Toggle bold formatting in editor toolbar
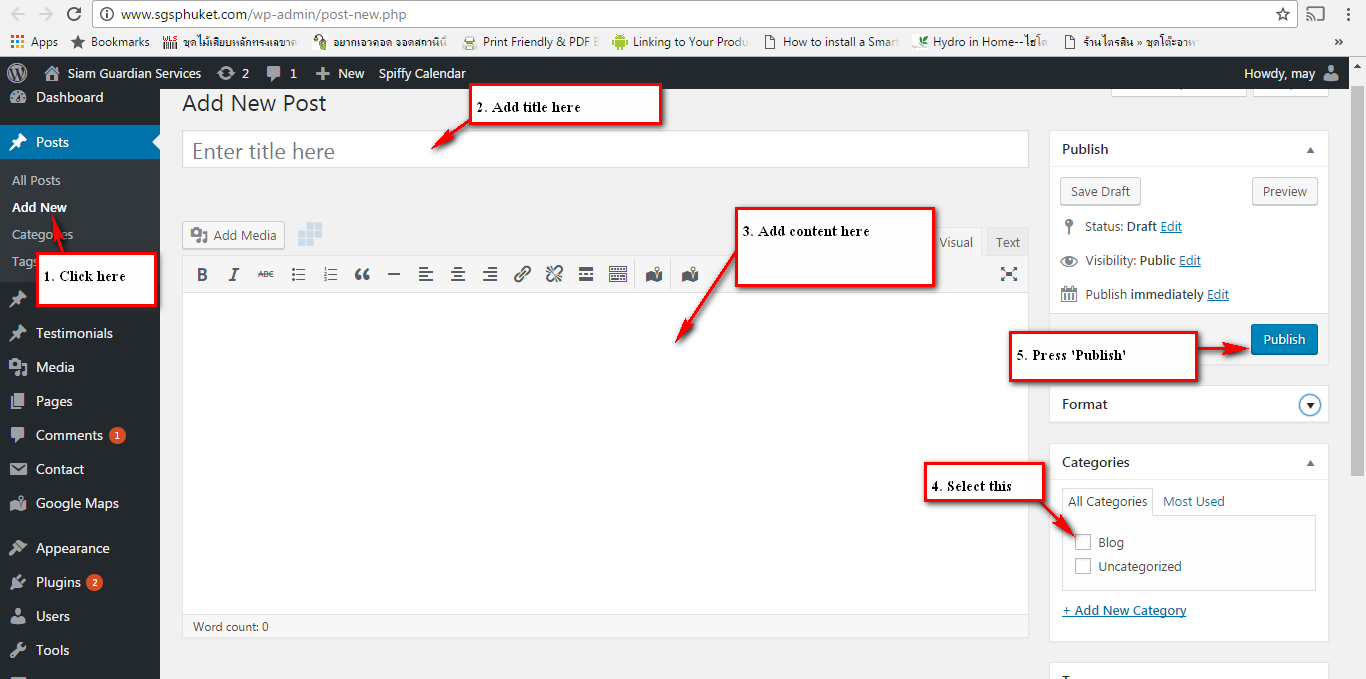This screenshot has height=679, width=1366. tap(202, 274)
